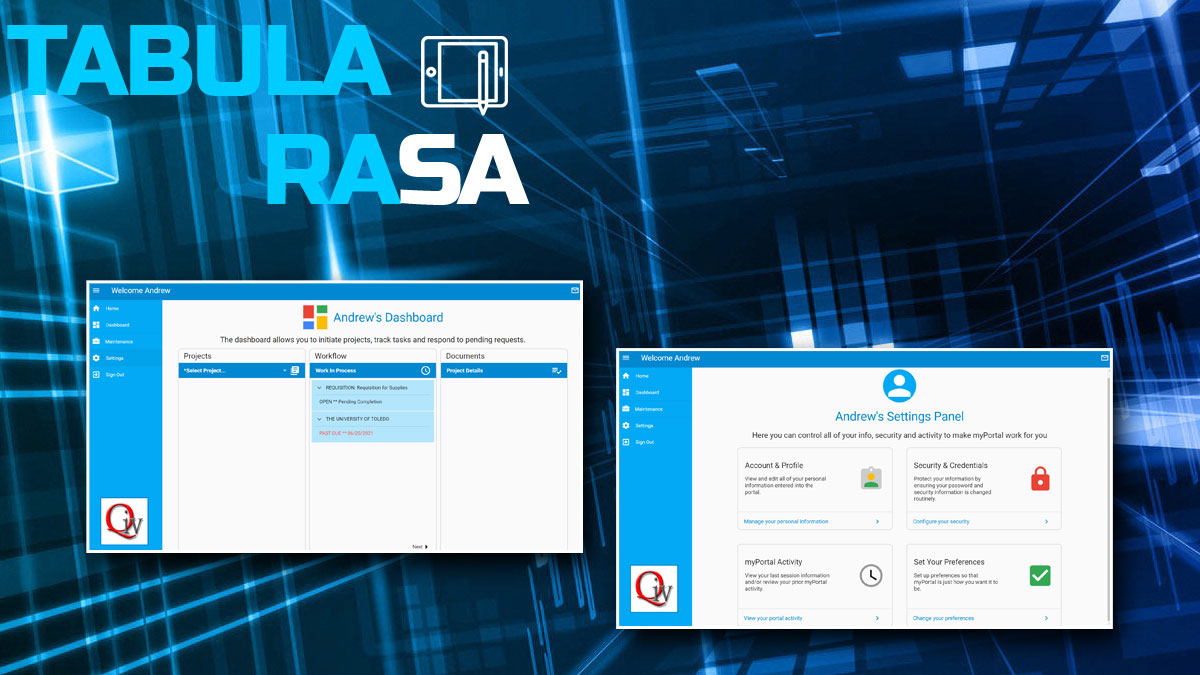Click the Set Your Preferences card title
The image size is (1200, 675).
click(949, 562)
